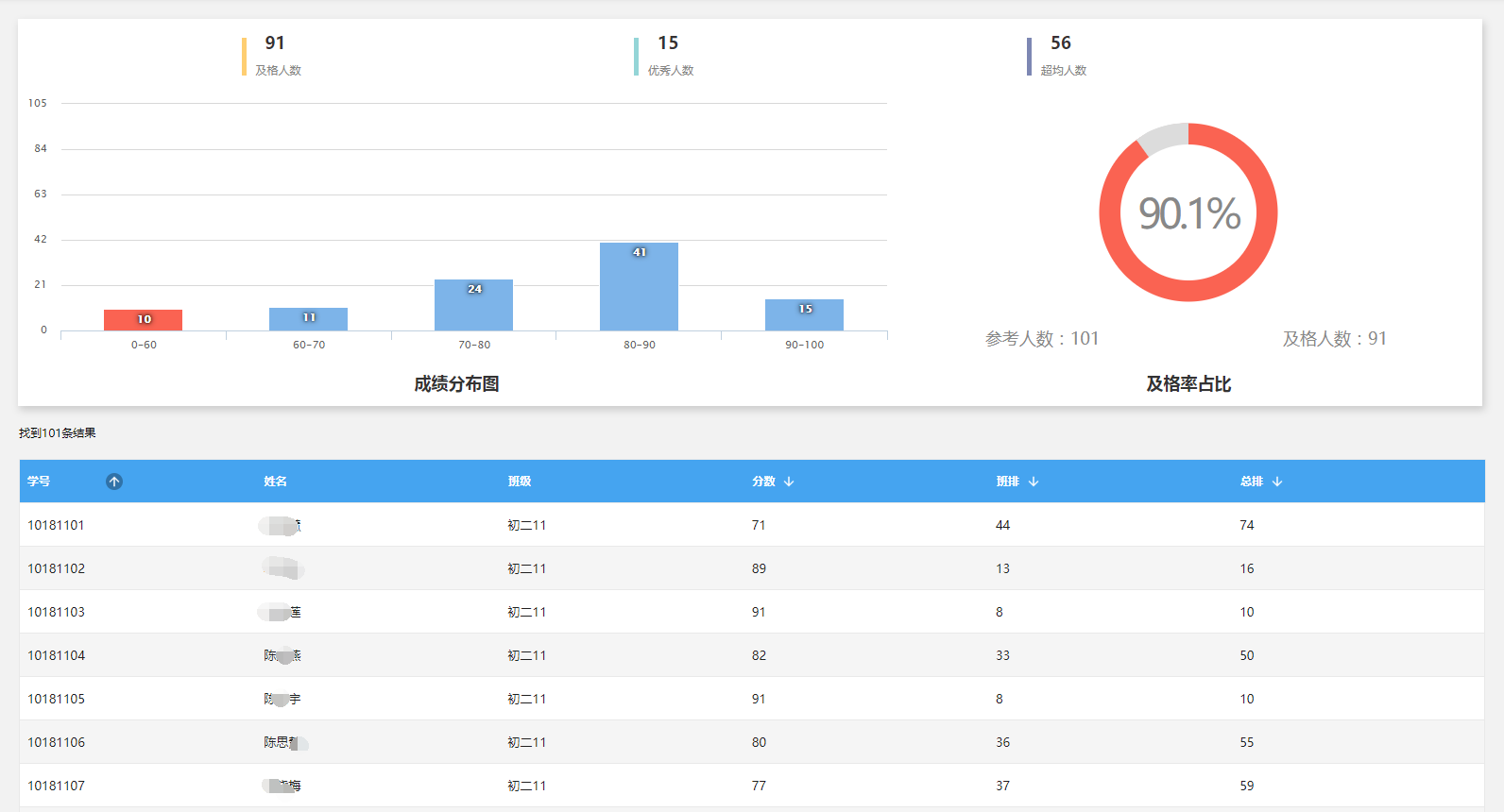Click the 超均人数 summary showing 56
Image resolution: width=1504 pixels, height=812 pixels.
tap(1062, 55)
